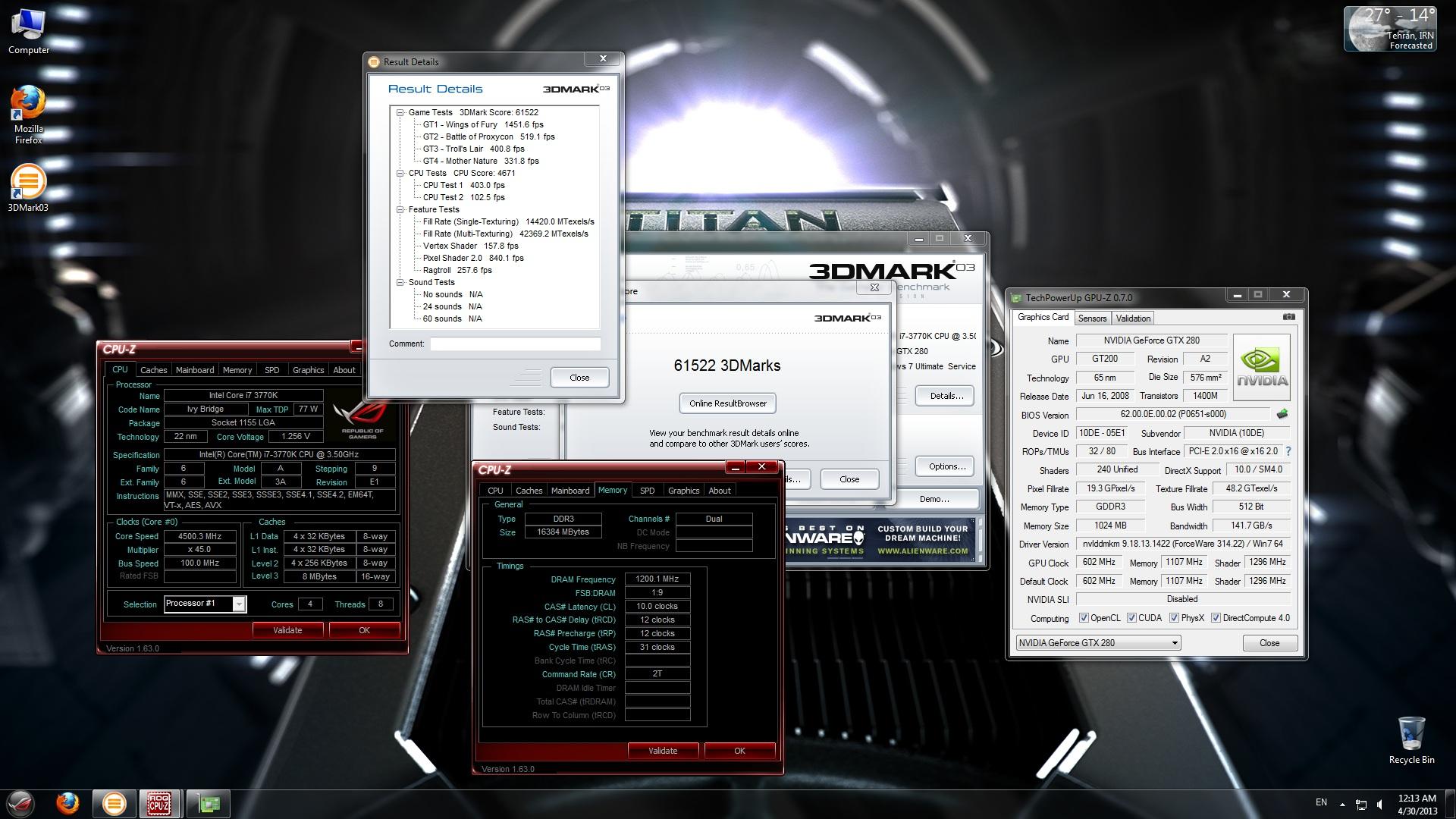1456x819 pixels.
Task: Click the GPU-Z screenshot camera icon
Action: pos(1288,317)
